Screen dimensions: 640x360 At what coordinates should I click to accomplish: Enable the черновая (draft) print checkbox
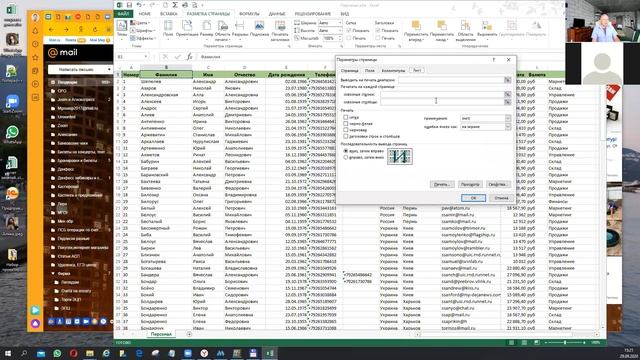346,130
